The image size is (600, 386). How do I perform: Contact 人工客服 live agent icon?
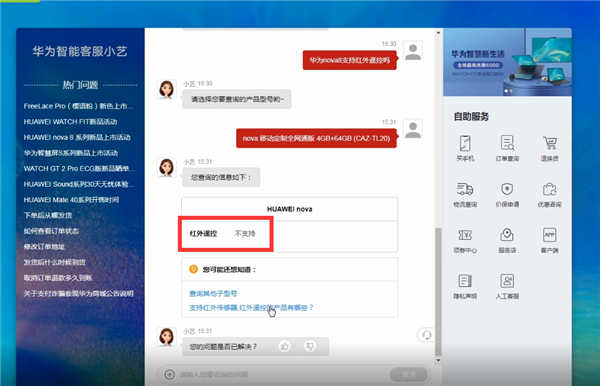(x=507, y=281)
